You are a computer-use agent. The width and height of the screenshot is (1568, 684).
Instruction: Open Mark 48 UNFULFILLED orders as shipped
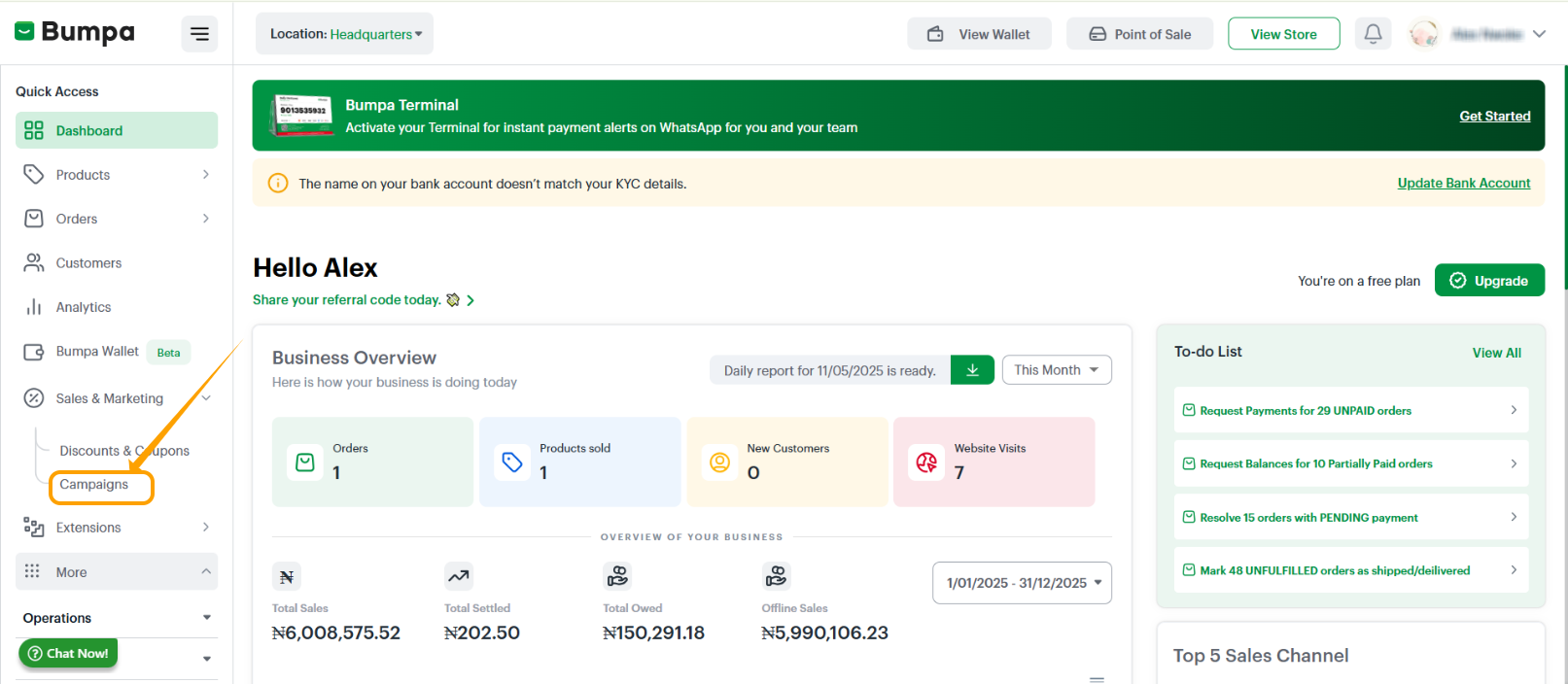1351,570
